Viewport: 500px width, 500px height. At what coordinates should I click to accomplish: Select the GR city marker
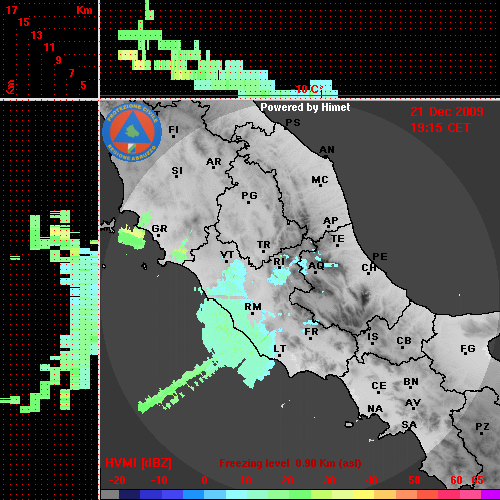[159, 230]
